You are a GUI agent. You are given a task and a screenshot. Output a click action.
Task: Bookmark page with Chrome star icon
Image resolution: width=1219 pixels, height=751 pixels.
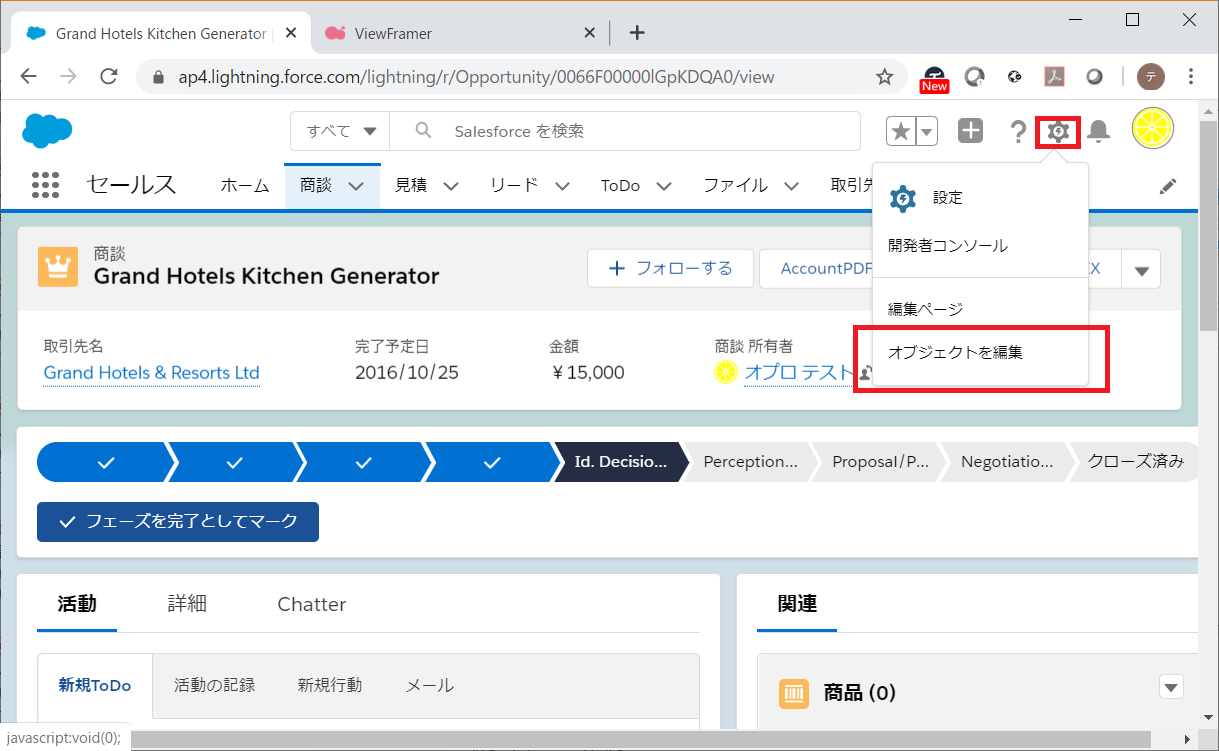(884, 77)
